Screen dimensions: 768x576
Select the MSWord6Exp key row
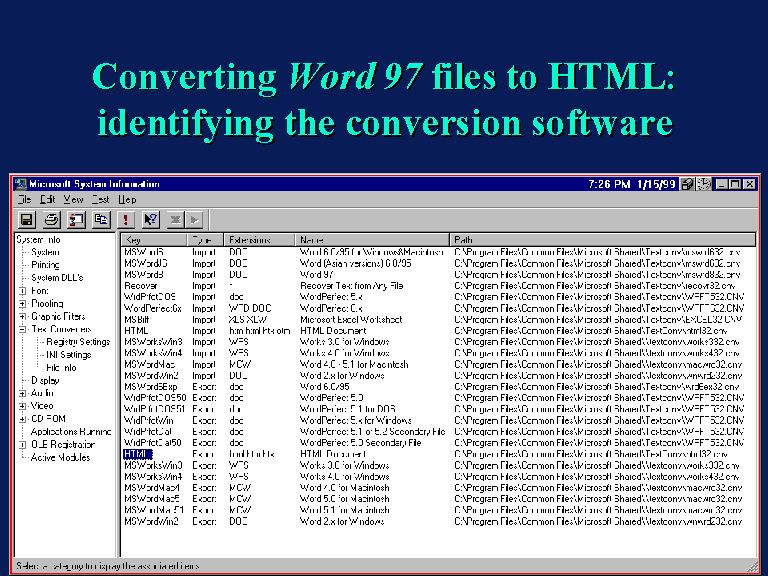(x=150, y=387)
